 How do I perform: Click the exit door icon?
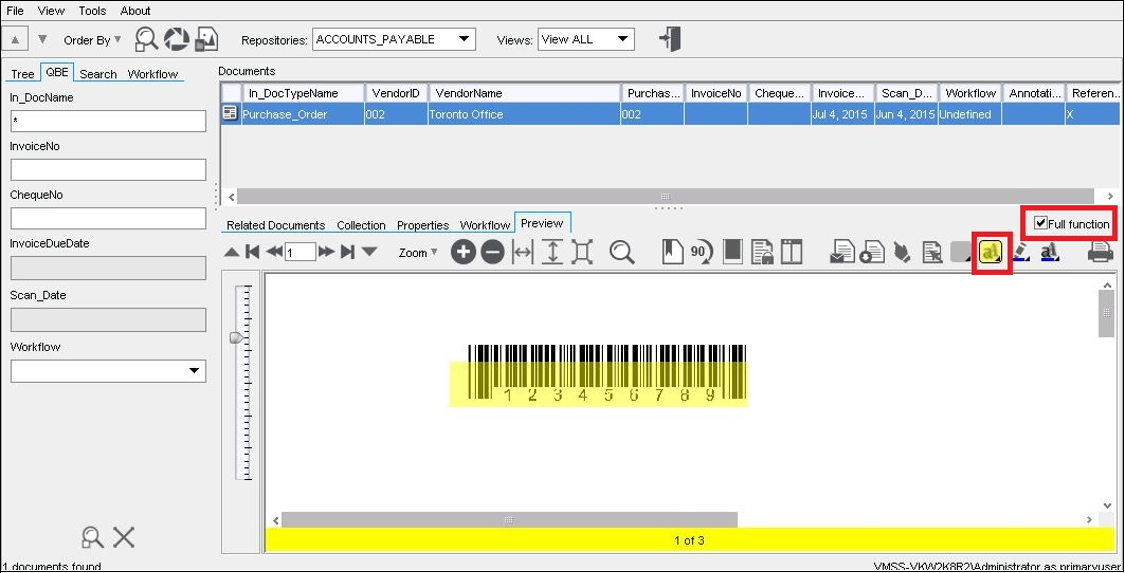(x=669, y=39)
